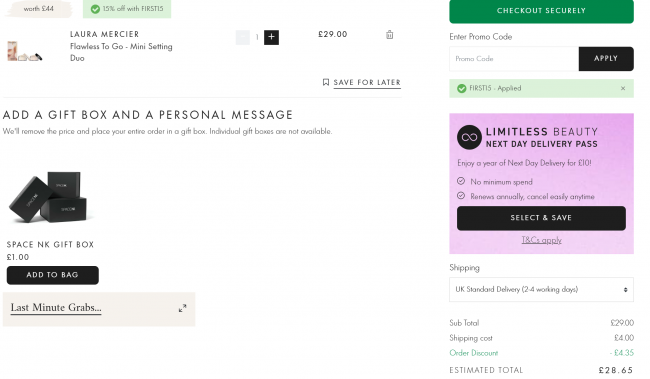The image size is (650, 379).
Task: Click the Limitless Beauty infinity logo
Action: [x=469, y=137]
